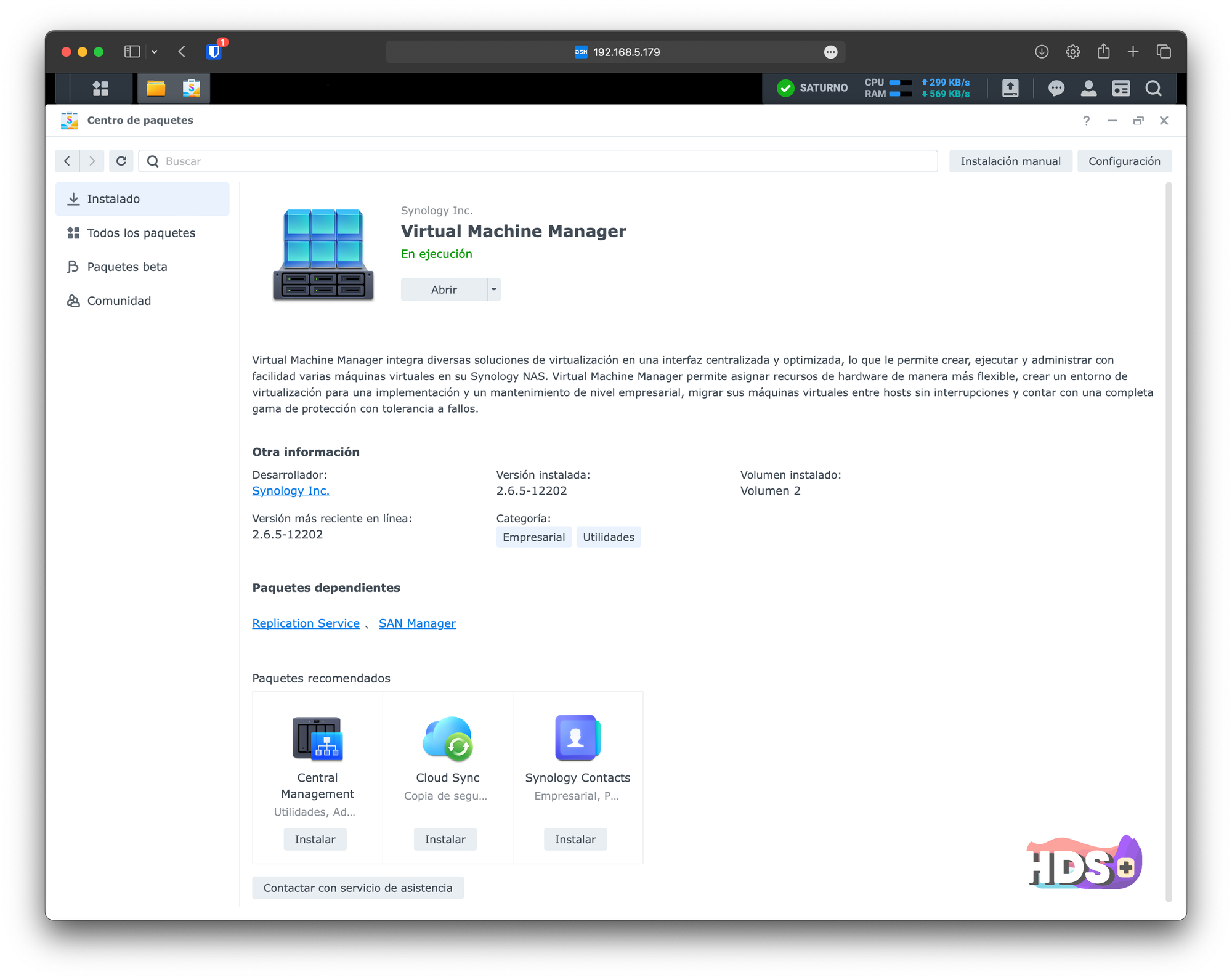The width and height of the screenshot is (1232, 980).
Task: Click the address bar more options ellipsis
Action: pyautogui.click(x=830, y=52)
